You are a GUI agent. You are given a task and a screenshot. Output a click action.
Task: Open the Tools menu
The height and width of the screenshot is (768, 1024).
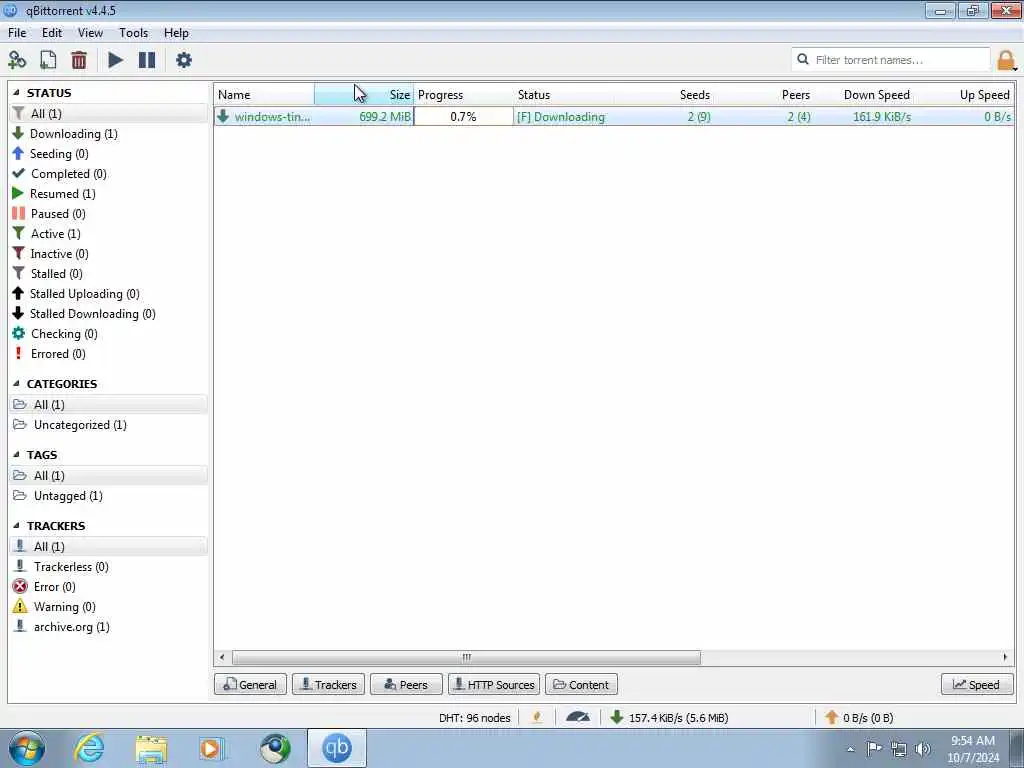click(133, 33)
